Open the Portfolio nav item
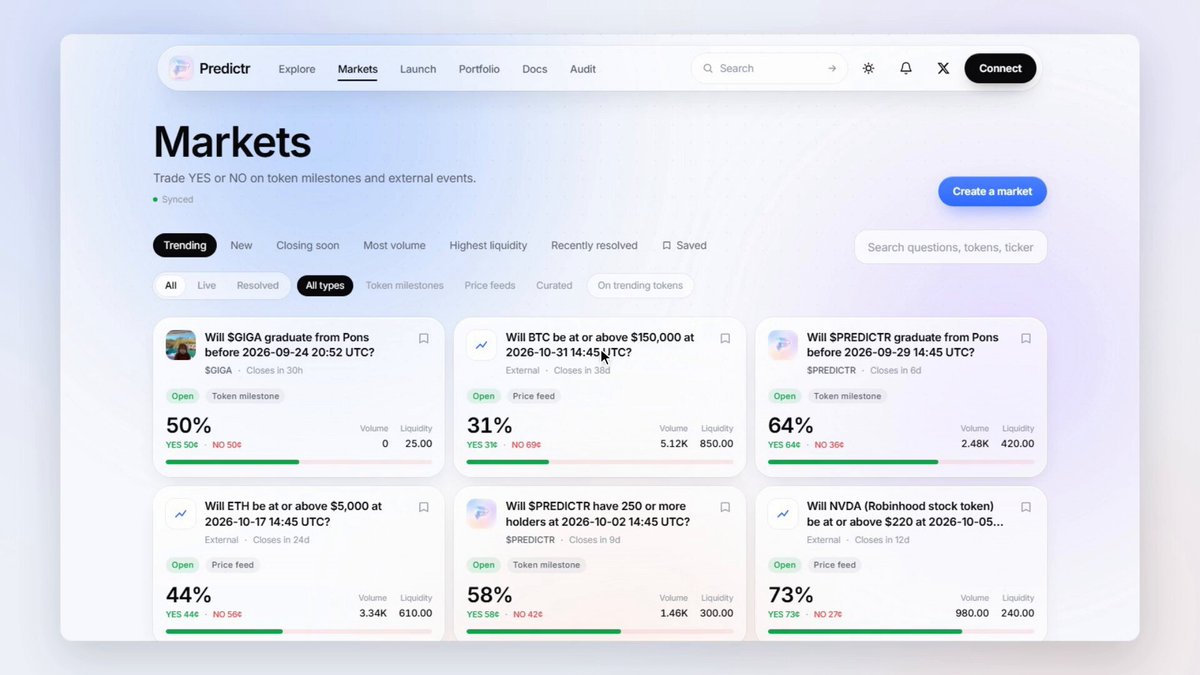The width and height of the screenshot is (1200, 675). [x=479, y=69]
